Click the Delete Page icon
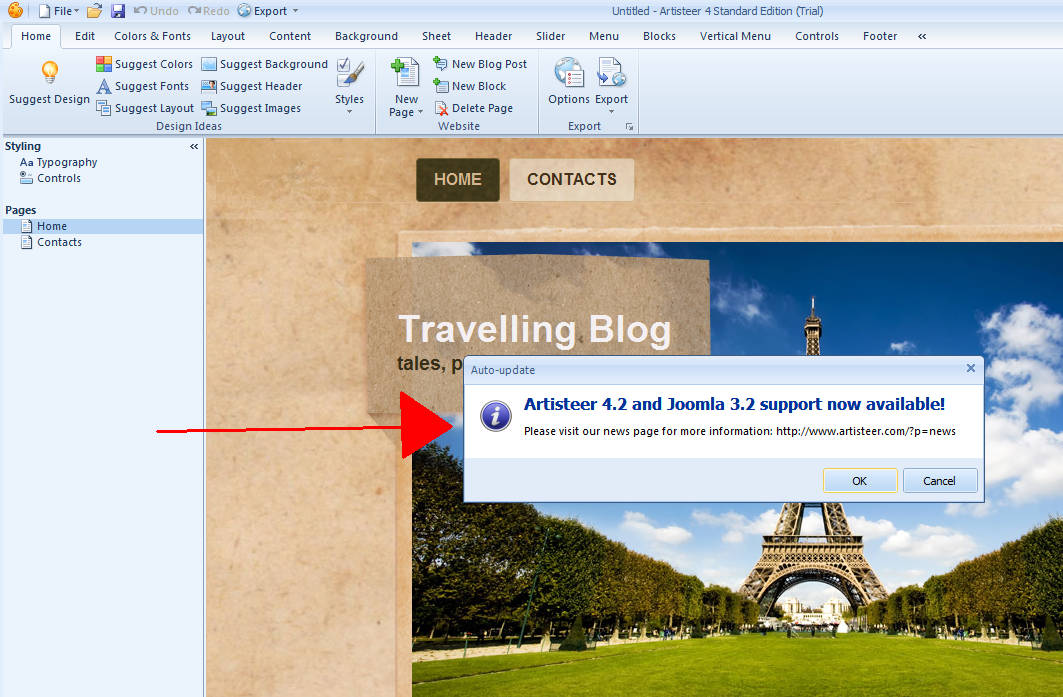Viewport: 1063px width, 697px height. pos(441,108)
